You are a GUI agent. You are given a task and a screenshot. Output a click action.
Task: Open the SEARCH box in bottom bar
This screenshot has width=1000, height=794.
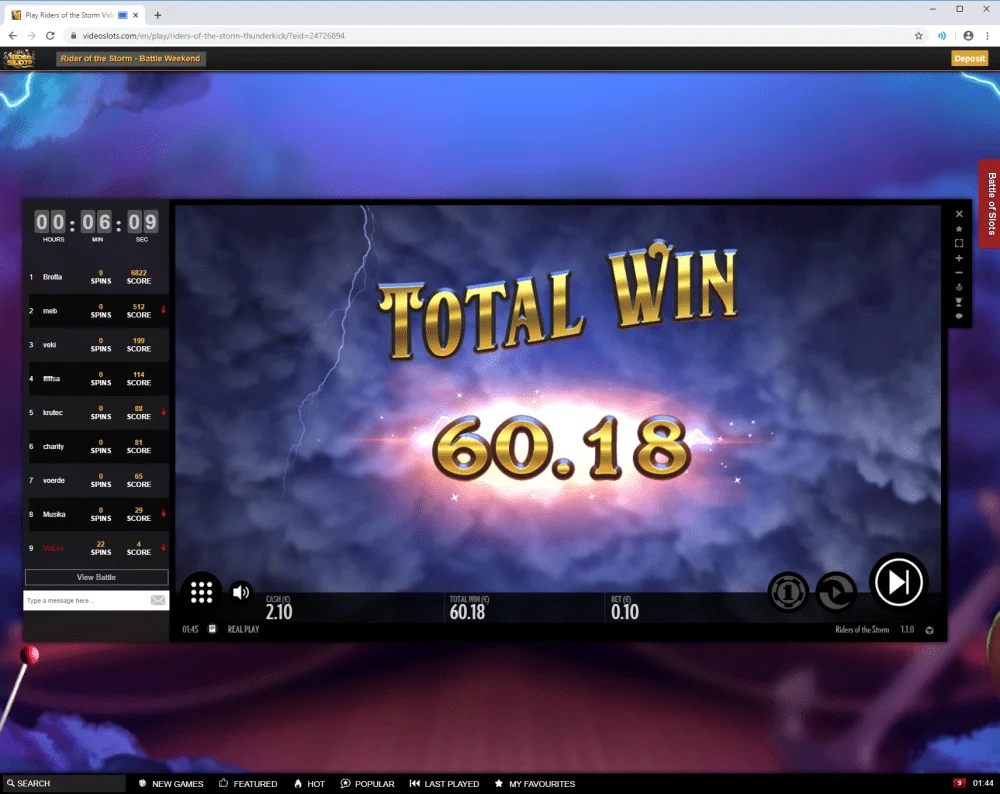tap(64, 783)
